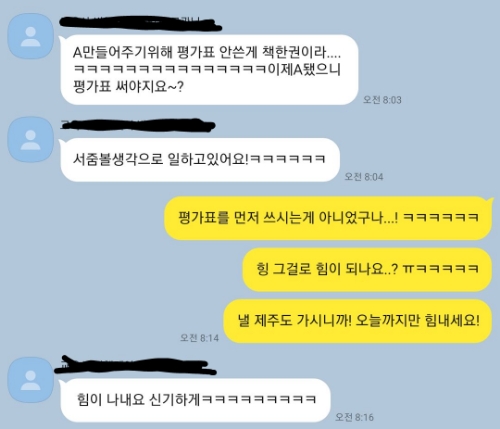This screenshot has width=500, height=429.
Task: Select the line starting with A만들어주기위해
Action: pos(207,52)
